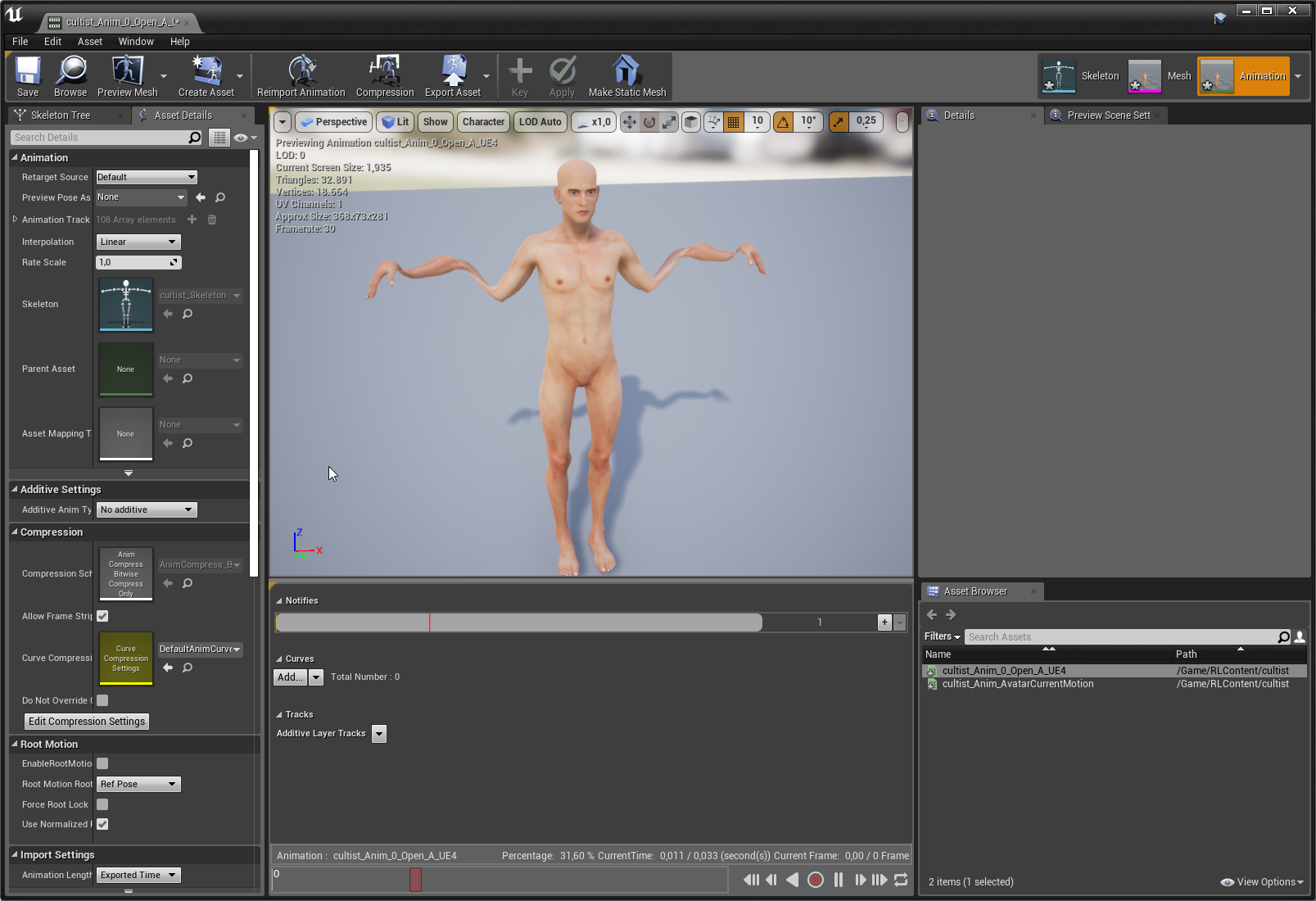Switch to the Skeleton Tree tab
The width and height of the screenshot is (1316, 901).
pyautogui.click(x=61, y=115)
